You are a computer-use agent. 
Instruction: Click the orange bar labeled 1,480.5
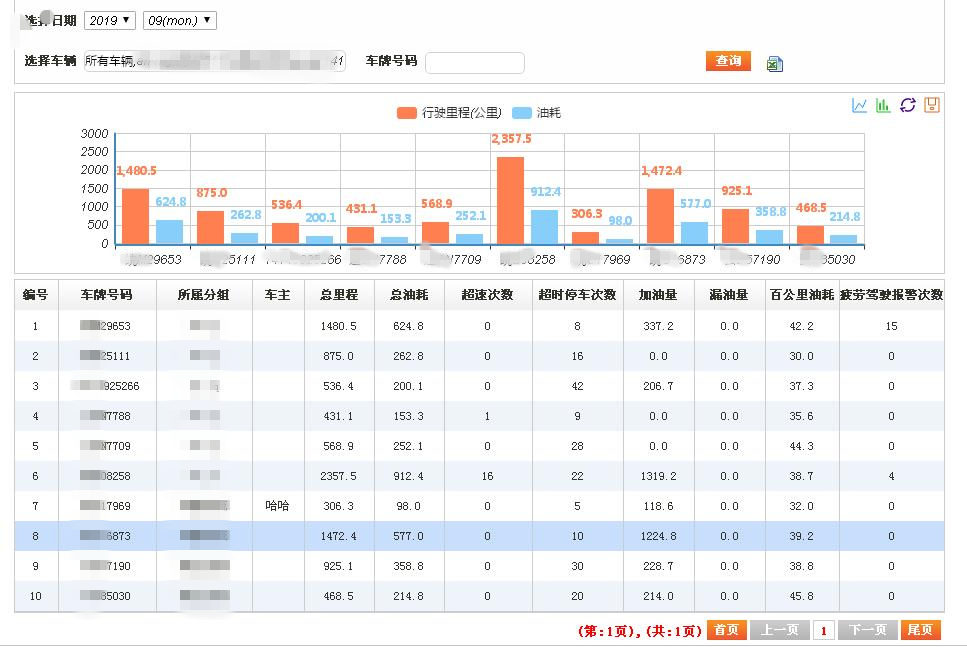(136, 216)
